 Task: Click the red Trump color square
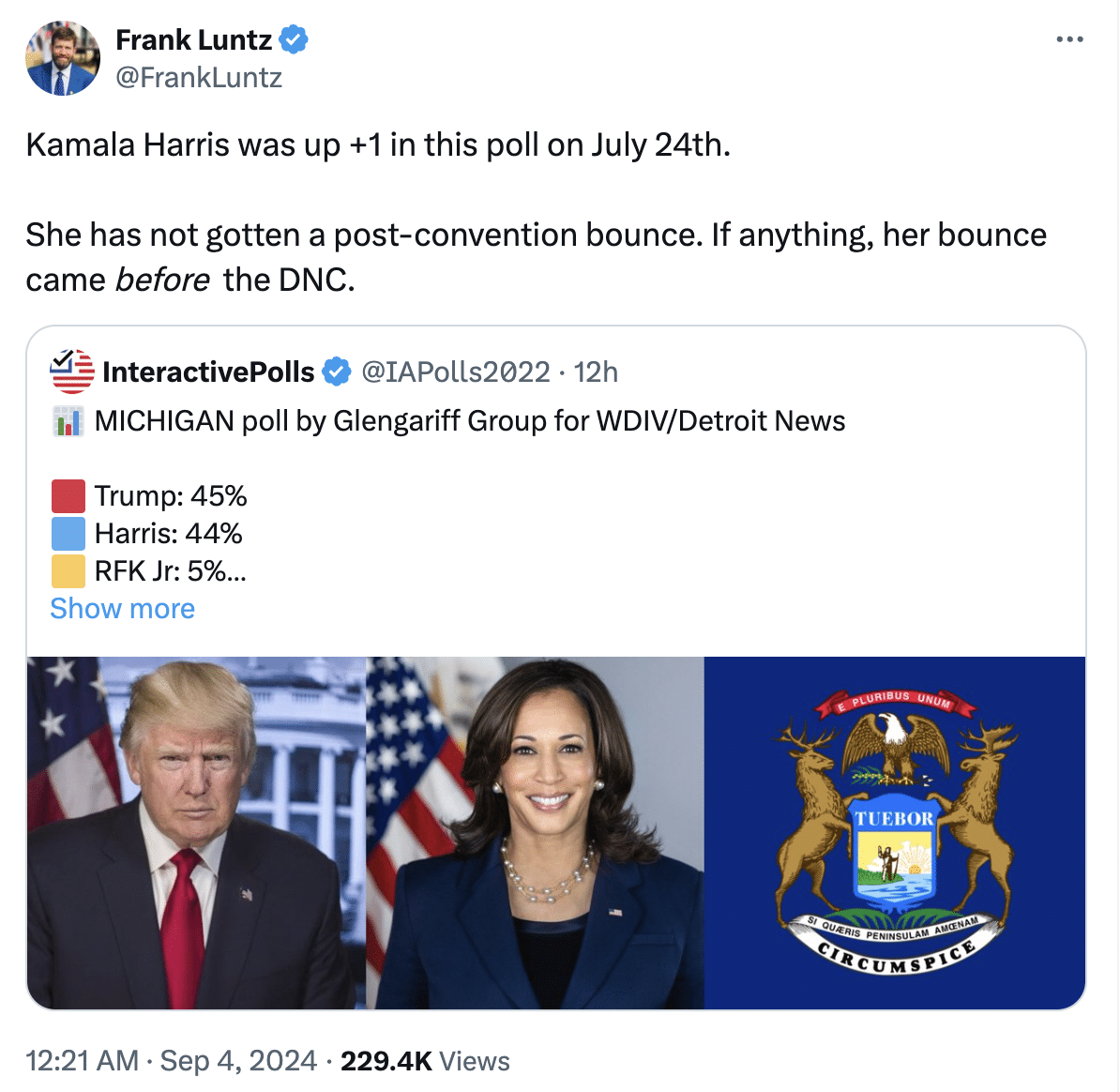coord(68,496)
